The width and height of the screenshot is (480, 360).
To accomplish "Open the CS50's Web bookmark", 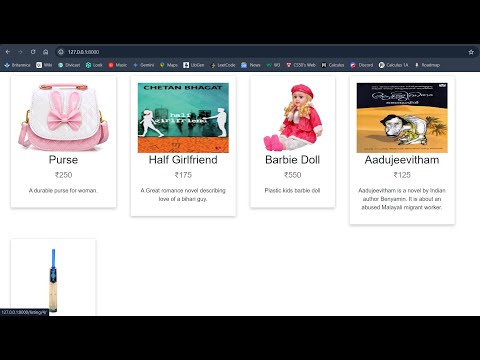I will coord(301,65).
